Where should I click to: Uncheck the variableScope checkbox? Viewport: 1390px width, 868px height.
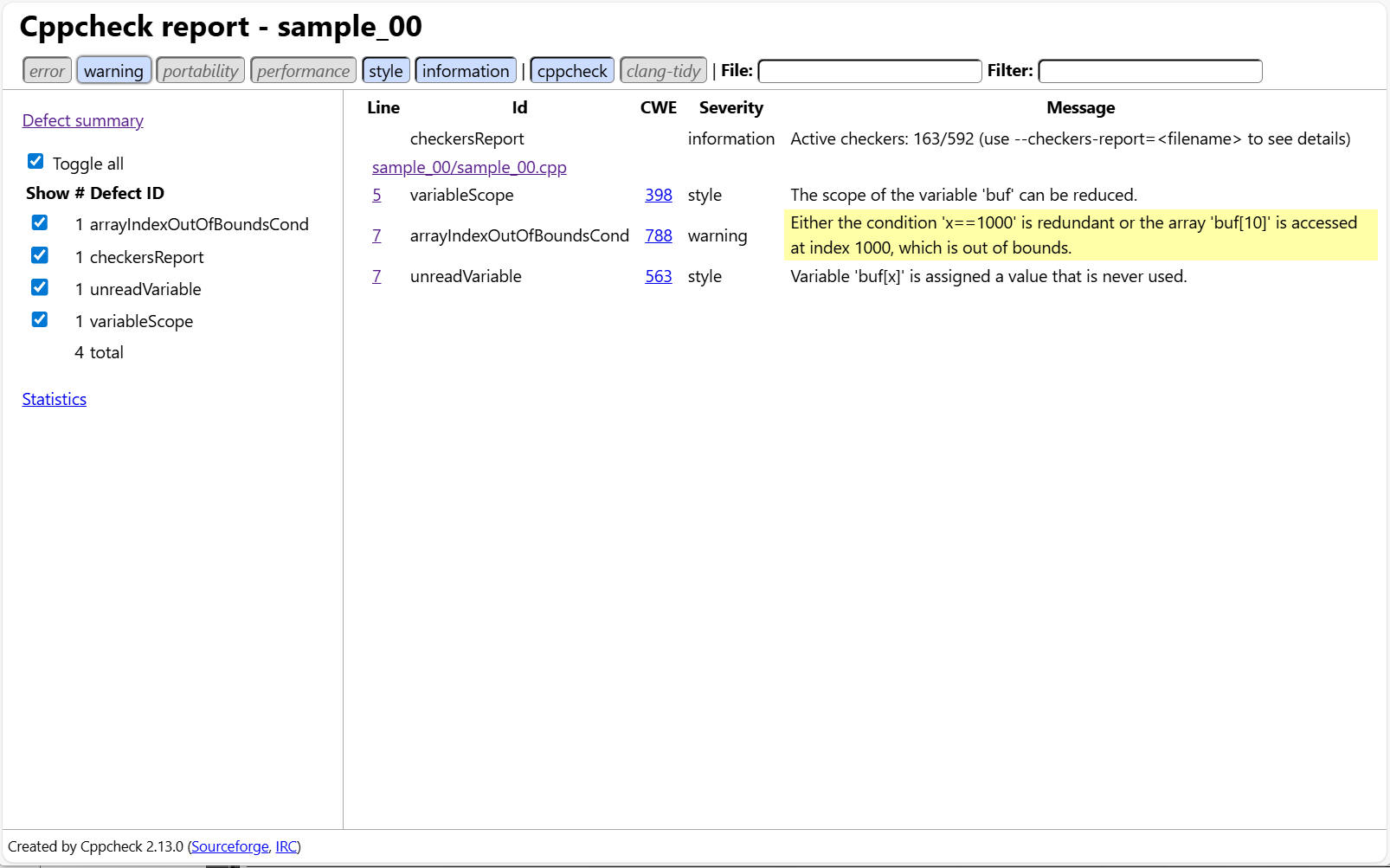click(x=40, y=319)
